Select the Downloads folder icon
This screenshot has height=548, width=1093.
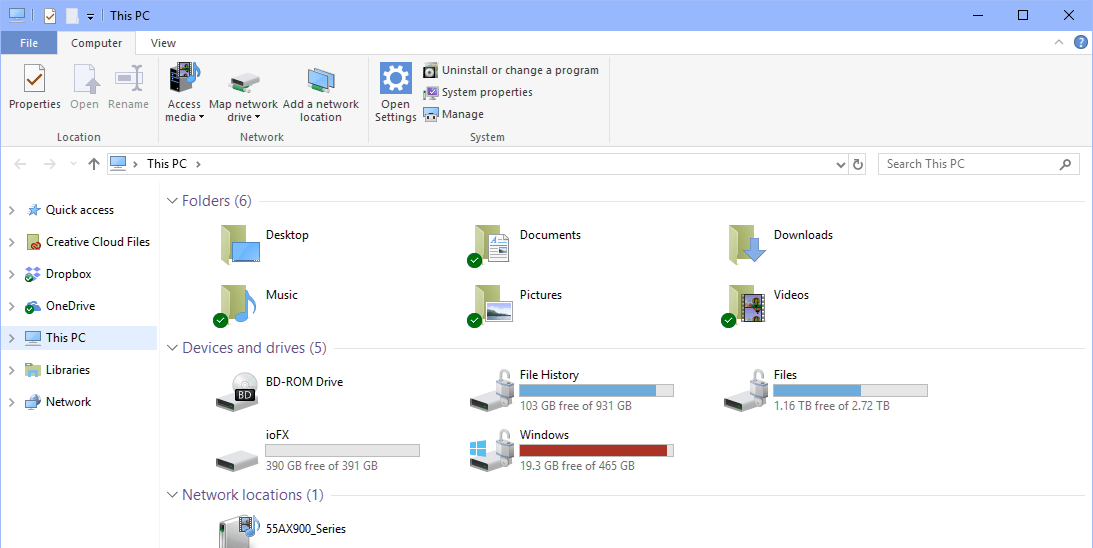coord(747,244)
